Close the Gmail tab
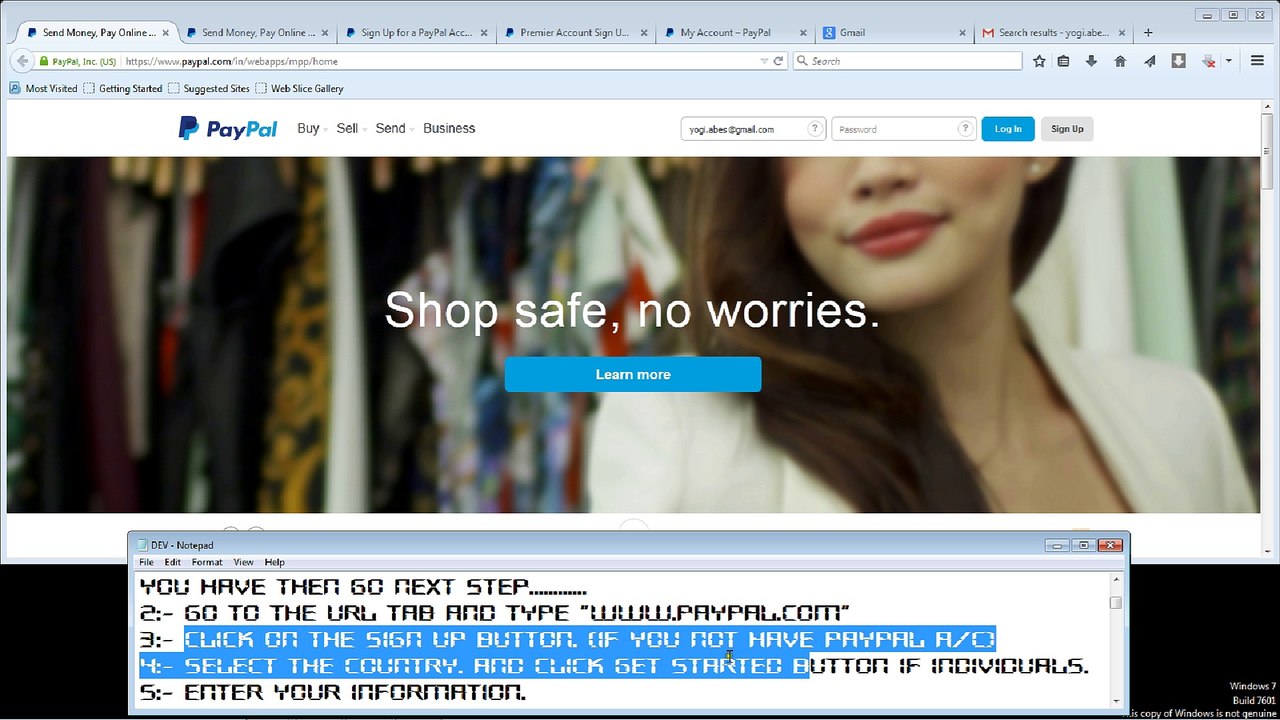 [x=961, y=33]
